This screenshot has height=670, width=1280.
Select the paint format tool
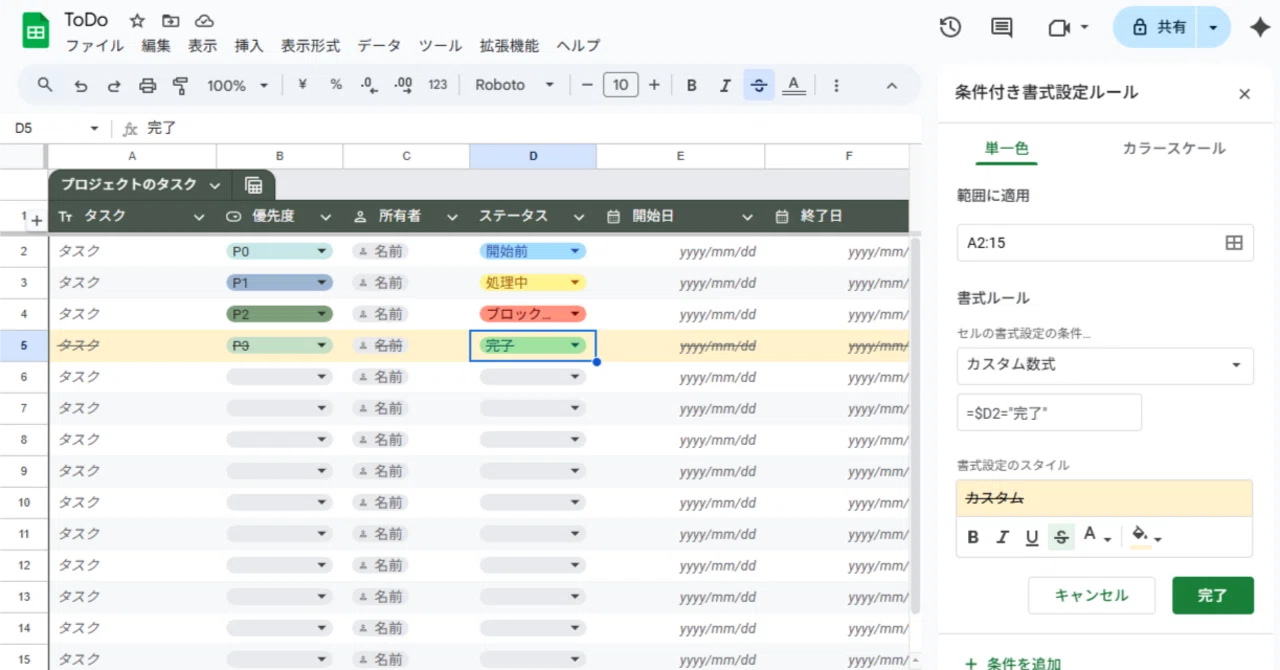tap(180, 86)
